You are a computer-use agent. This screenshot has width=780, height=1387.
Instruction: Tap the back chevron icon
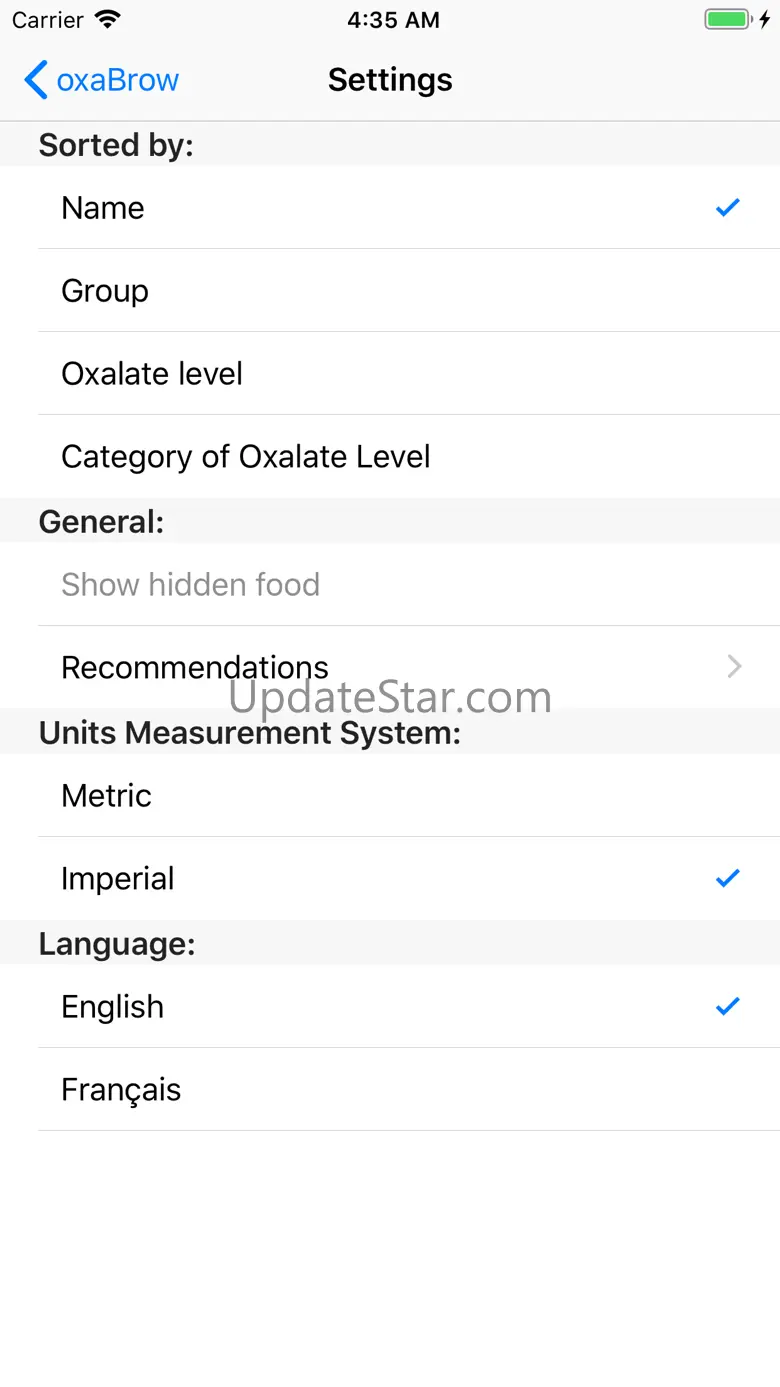pos(36,80)
